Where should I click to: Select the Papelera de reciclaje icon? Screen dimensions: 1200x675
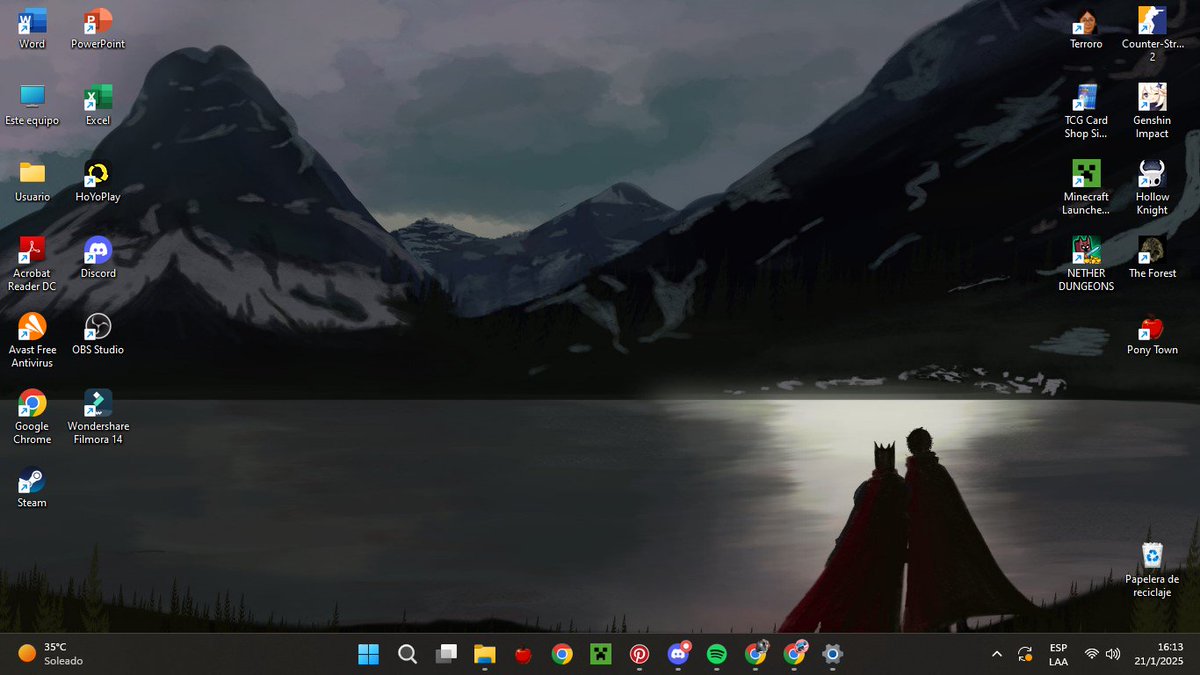[x=1152, y=569]
